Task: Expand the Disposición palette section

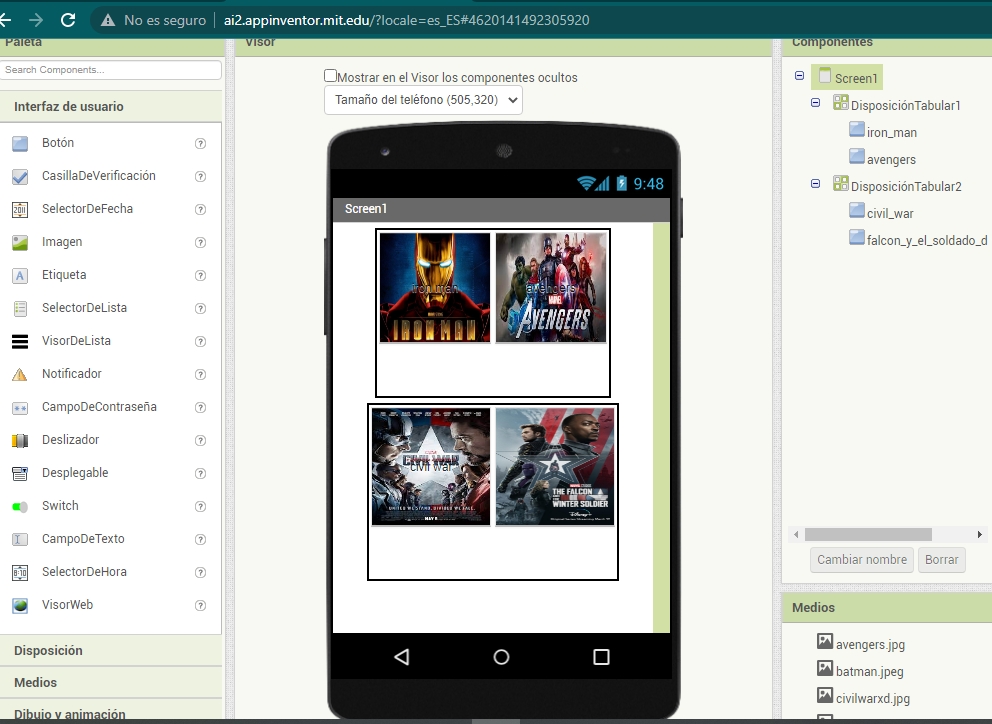Action: (x=111, y=651)
